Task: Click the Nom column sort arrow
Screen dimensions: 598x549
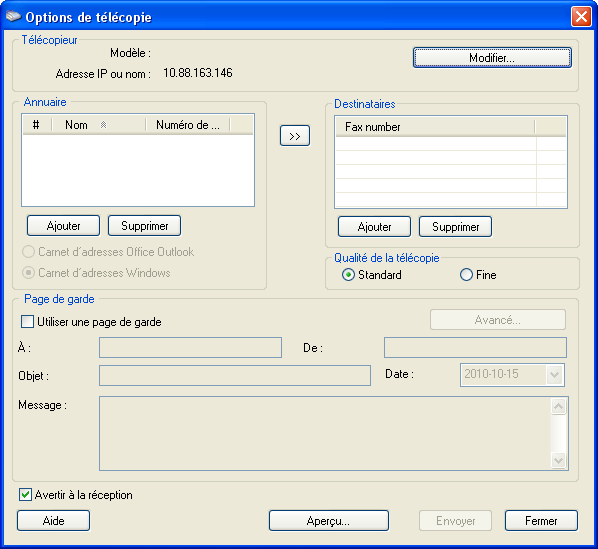Action: (x=103, y=125)
